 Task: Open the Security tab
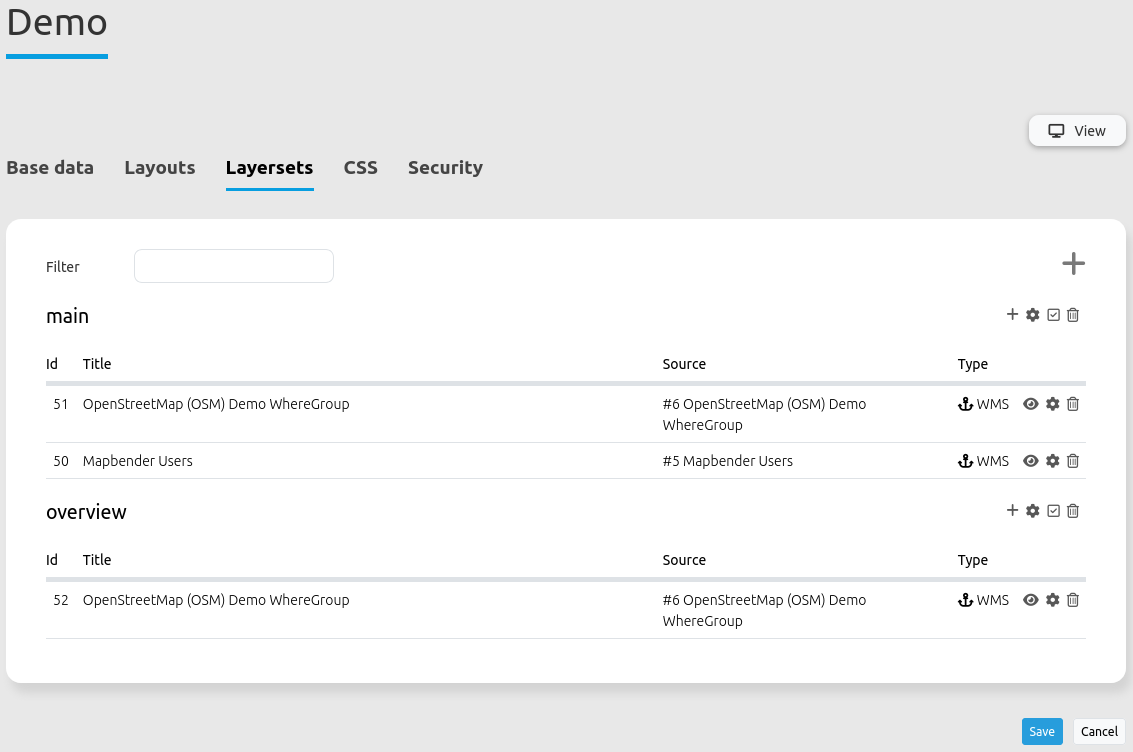[x=445, y=168]
